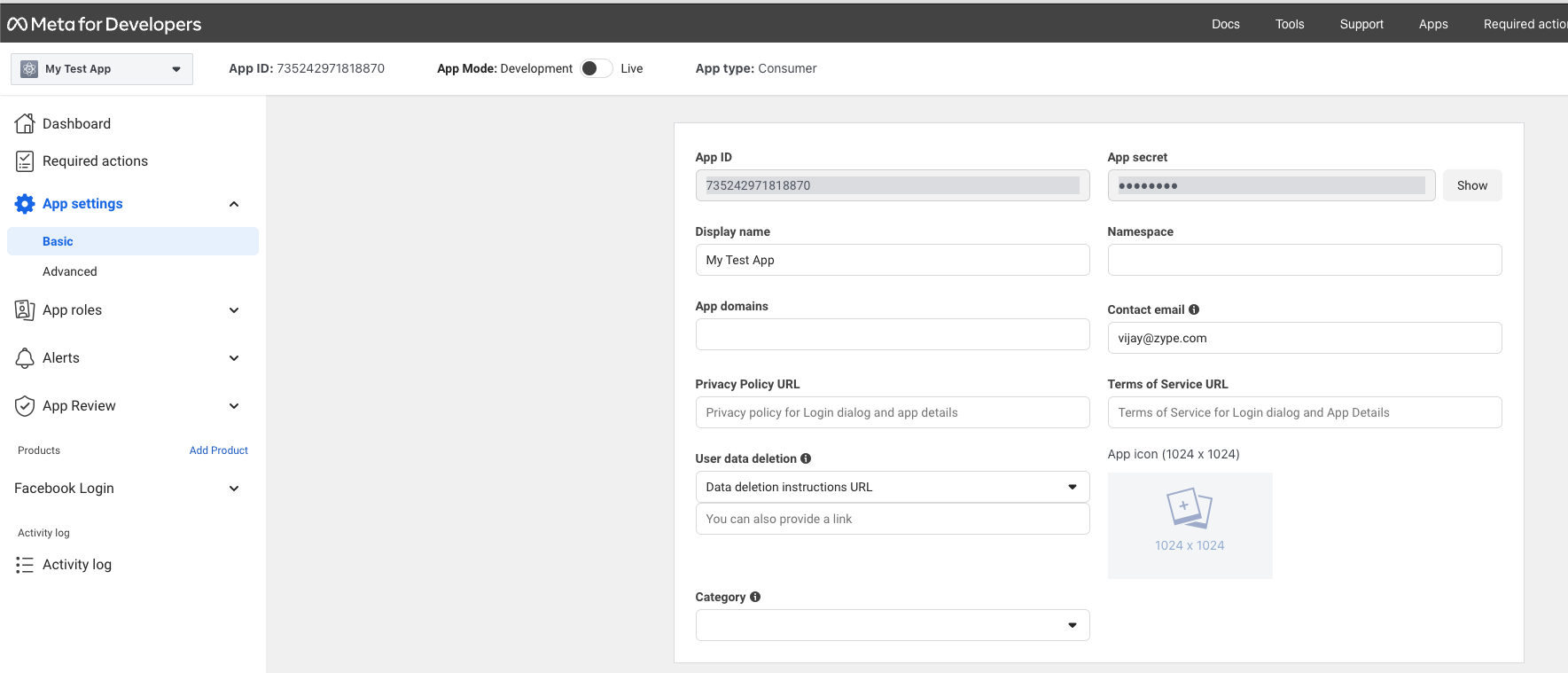Click the small 'Activity log' section heading

[43, 533]
